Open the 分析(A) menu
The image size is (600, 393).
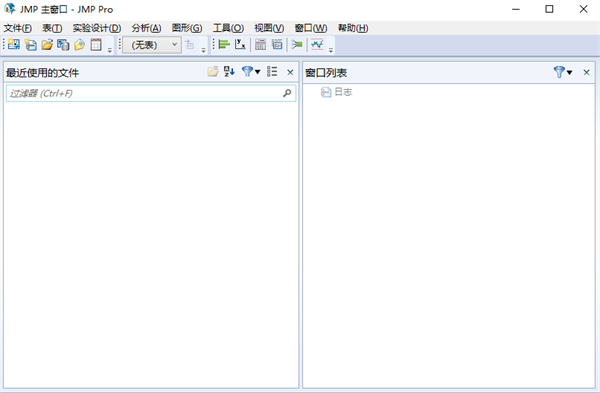(x=146, y=28)
